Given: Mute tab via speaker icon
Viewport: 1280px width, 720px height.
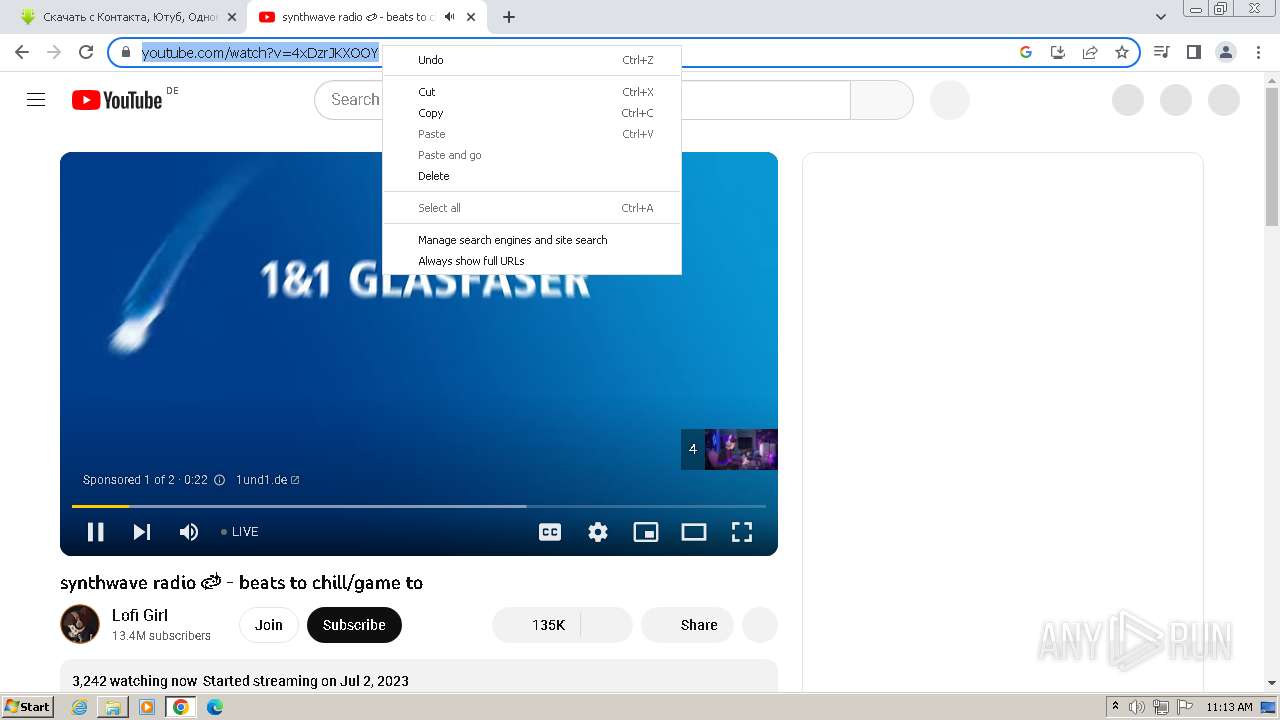Looking at the screenshot, I should 450,17.
